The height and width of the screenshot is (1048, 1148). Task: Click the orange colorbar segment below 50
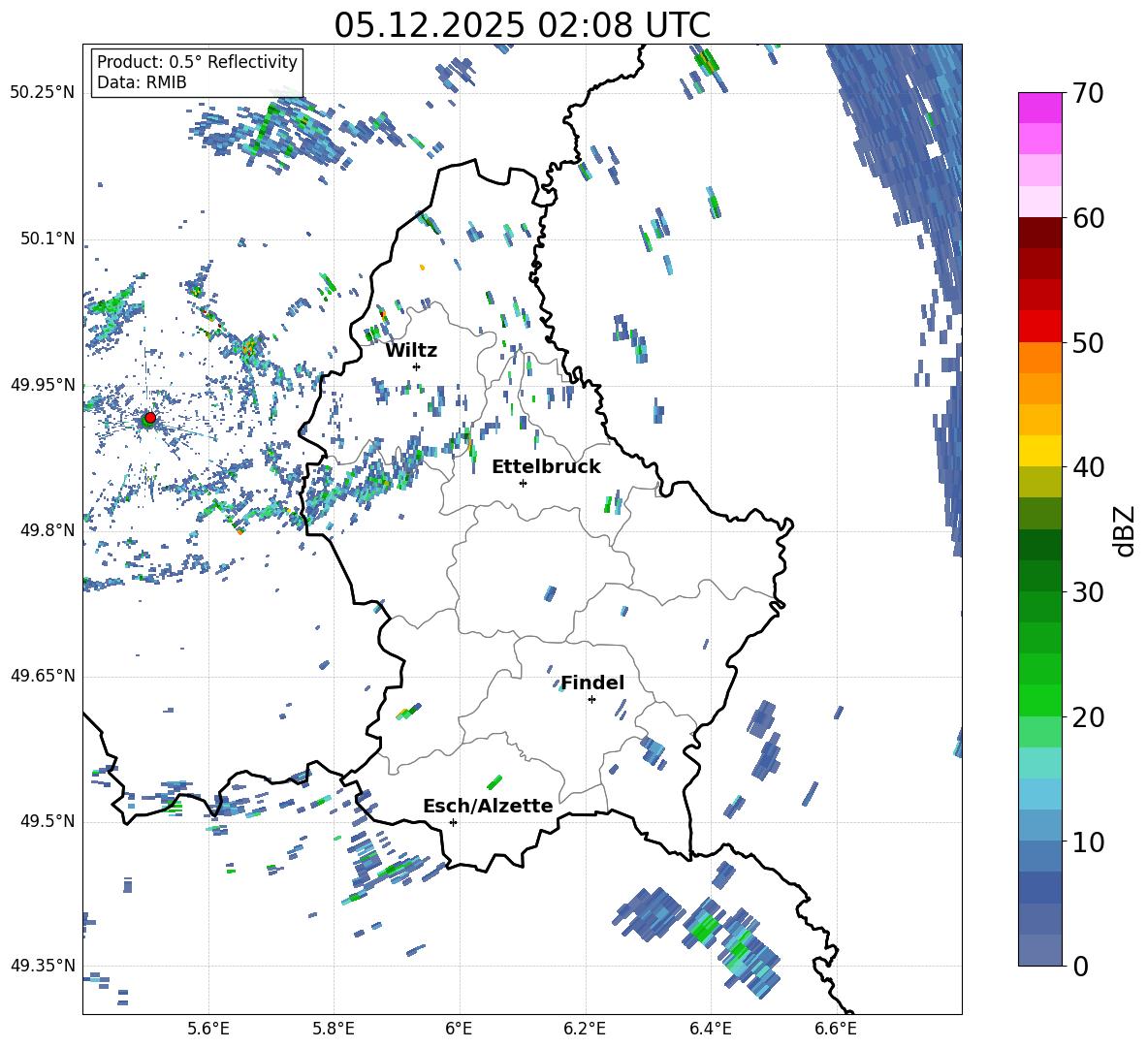coord(1039,357)
